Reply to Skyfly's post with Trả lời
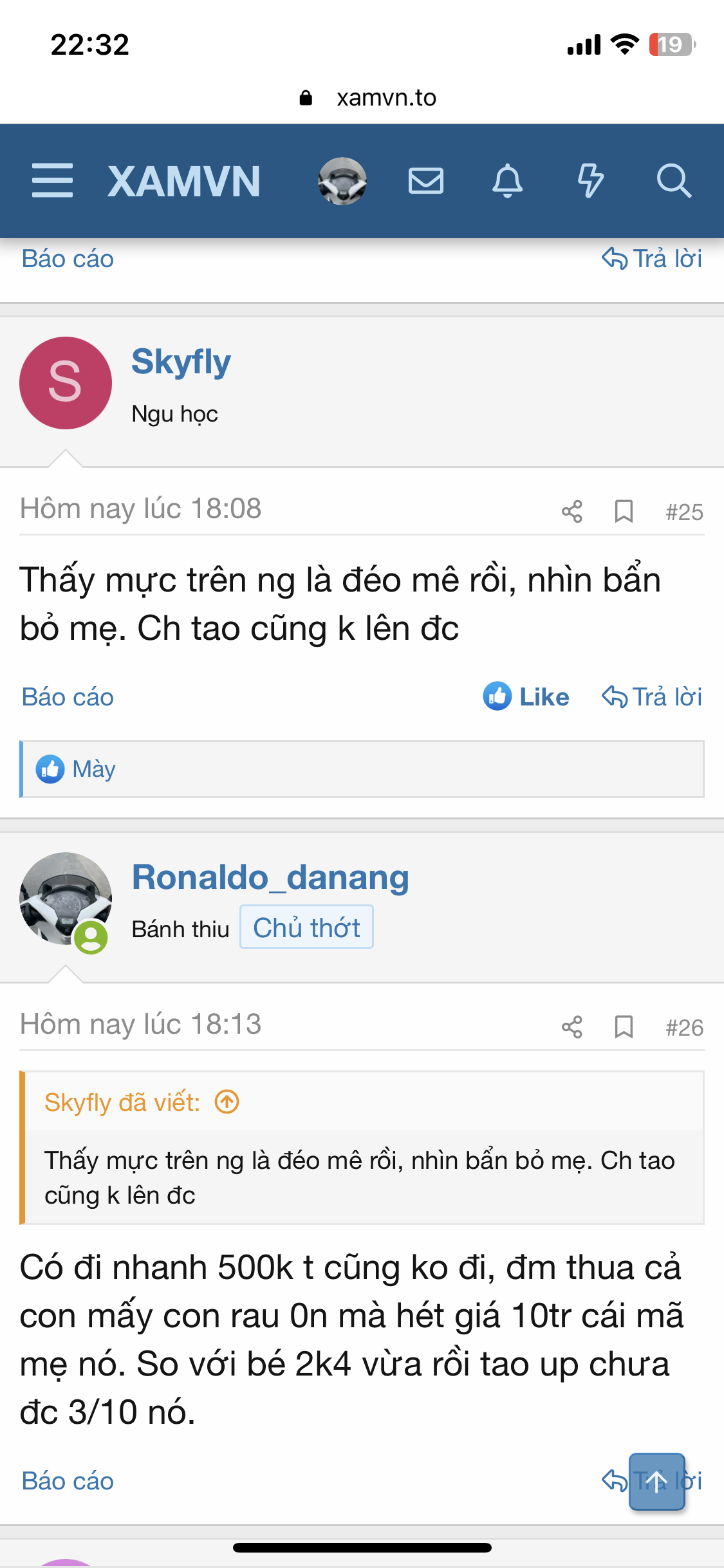The width and height of the screenshot is (724, 1568). [x=652, y=697]
